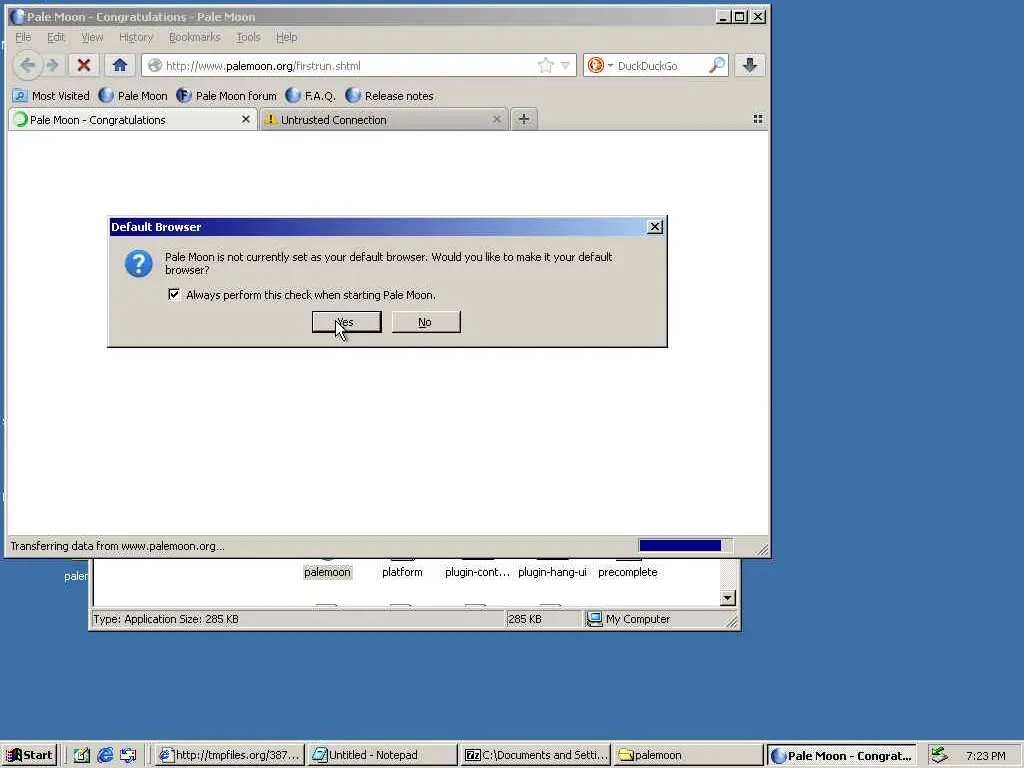Screen dimensions: 1024x768
Task: Open the History menu
Action: (136, 37)
